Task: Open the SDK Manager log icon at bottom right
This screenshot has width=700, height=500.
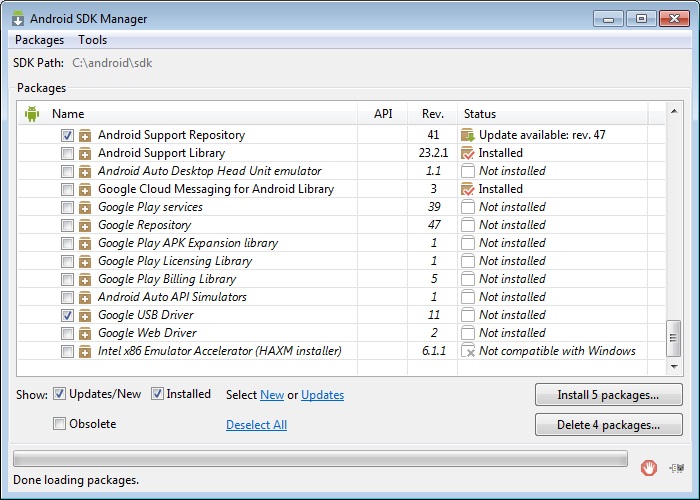Action: pos(677,466)
